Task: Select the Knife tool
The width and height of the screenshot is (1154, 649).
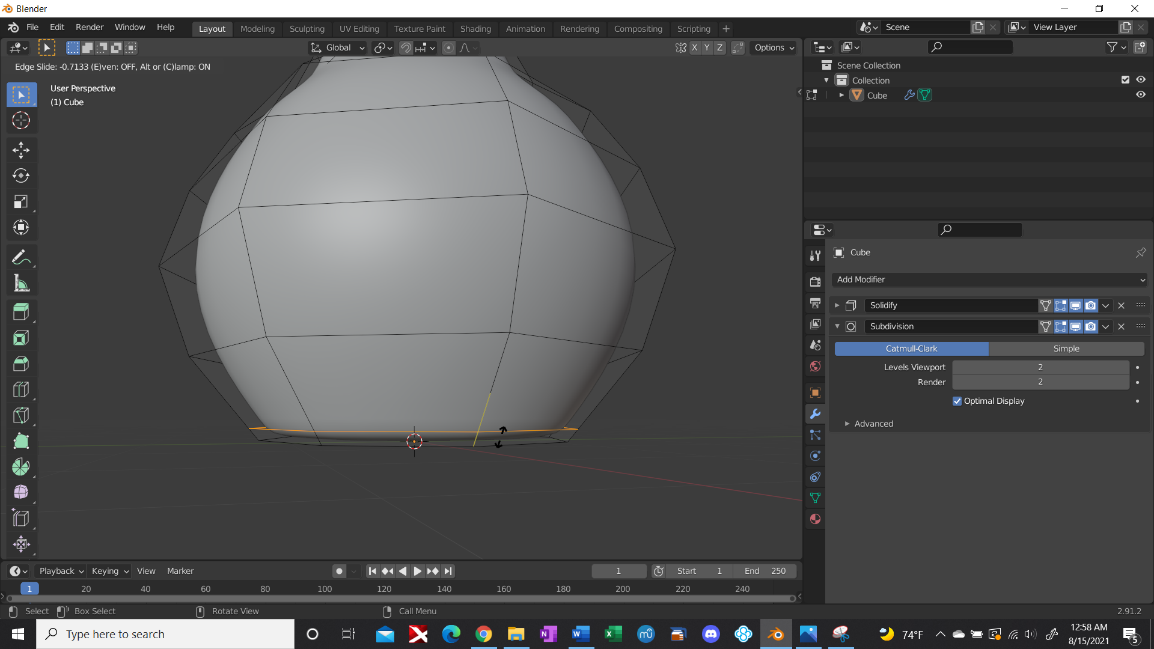Action: pos(21,415)
